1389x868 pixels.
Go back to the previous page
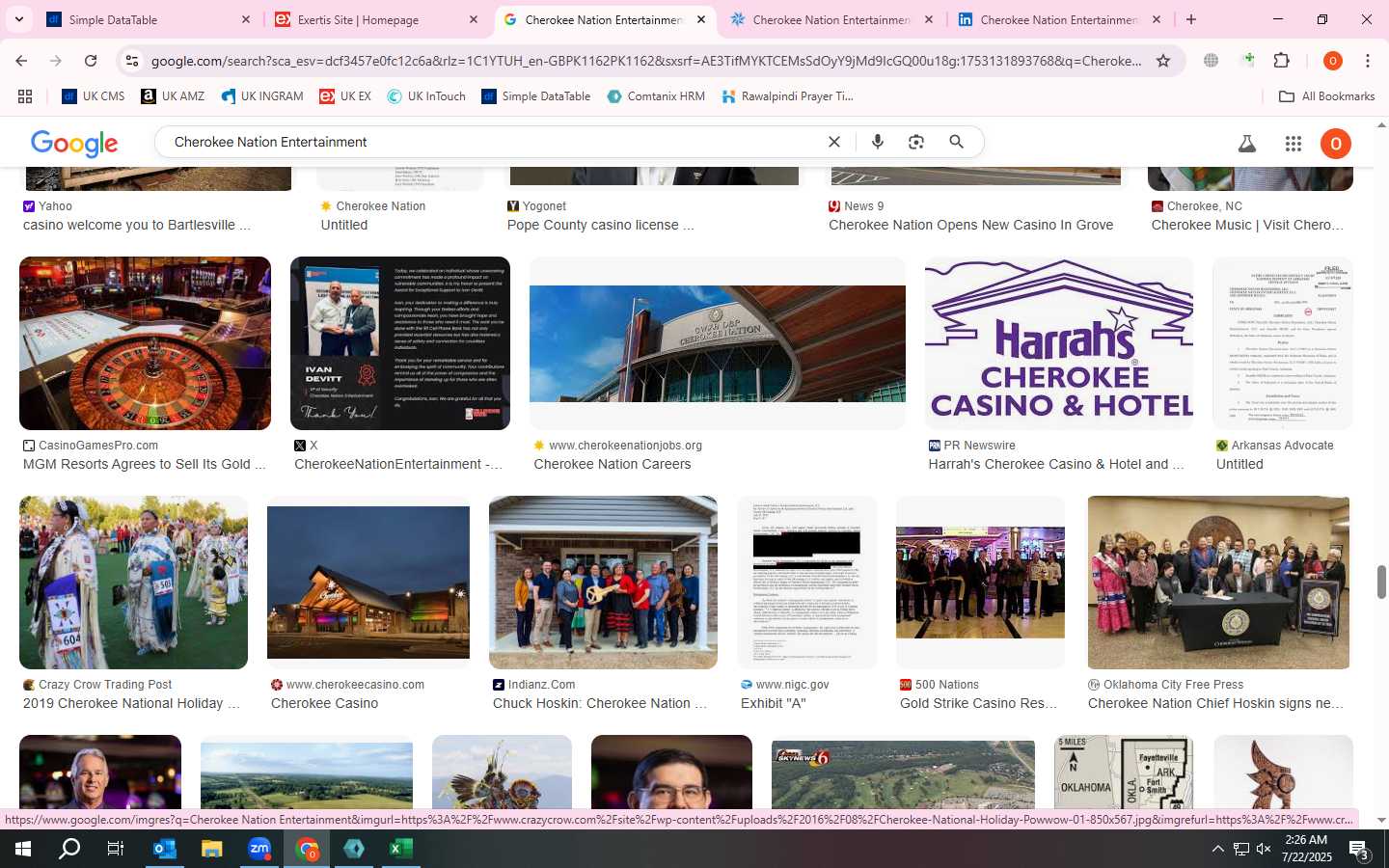click(21, 61)
